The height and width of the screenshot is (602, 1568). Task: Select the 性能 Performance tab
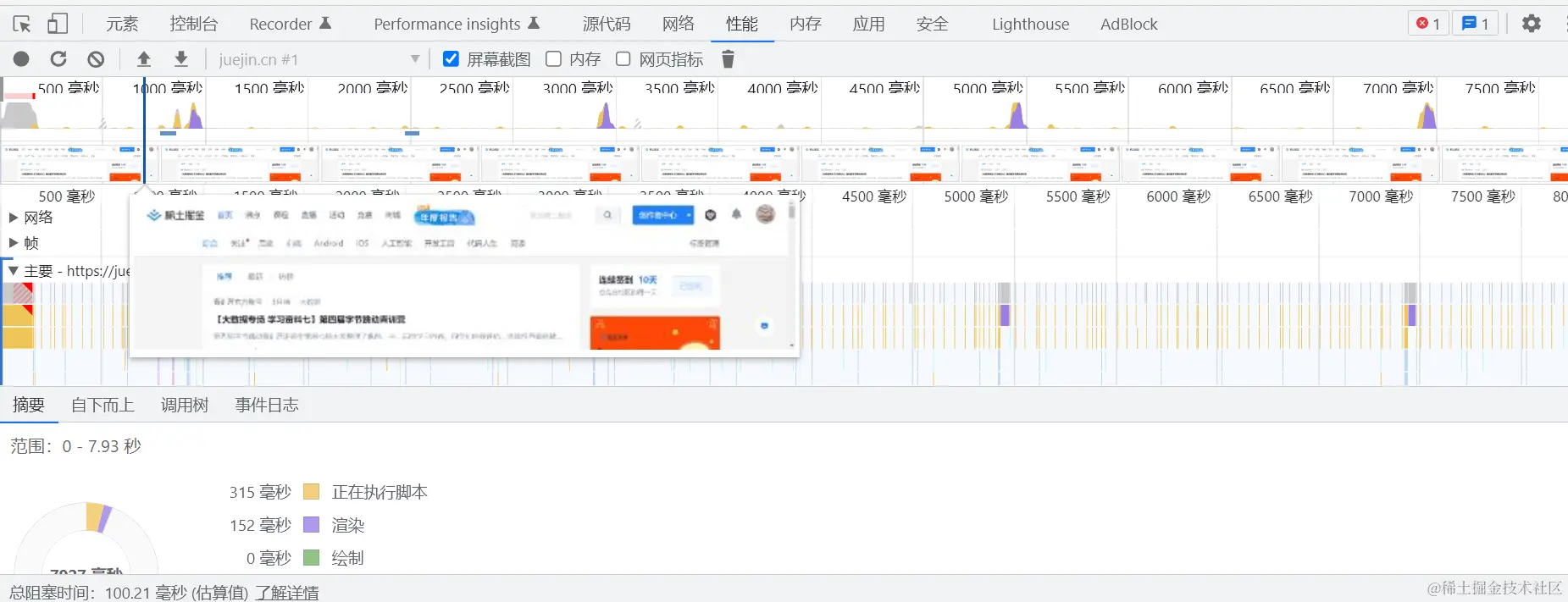pyautogui.click(x=742, y=24)
